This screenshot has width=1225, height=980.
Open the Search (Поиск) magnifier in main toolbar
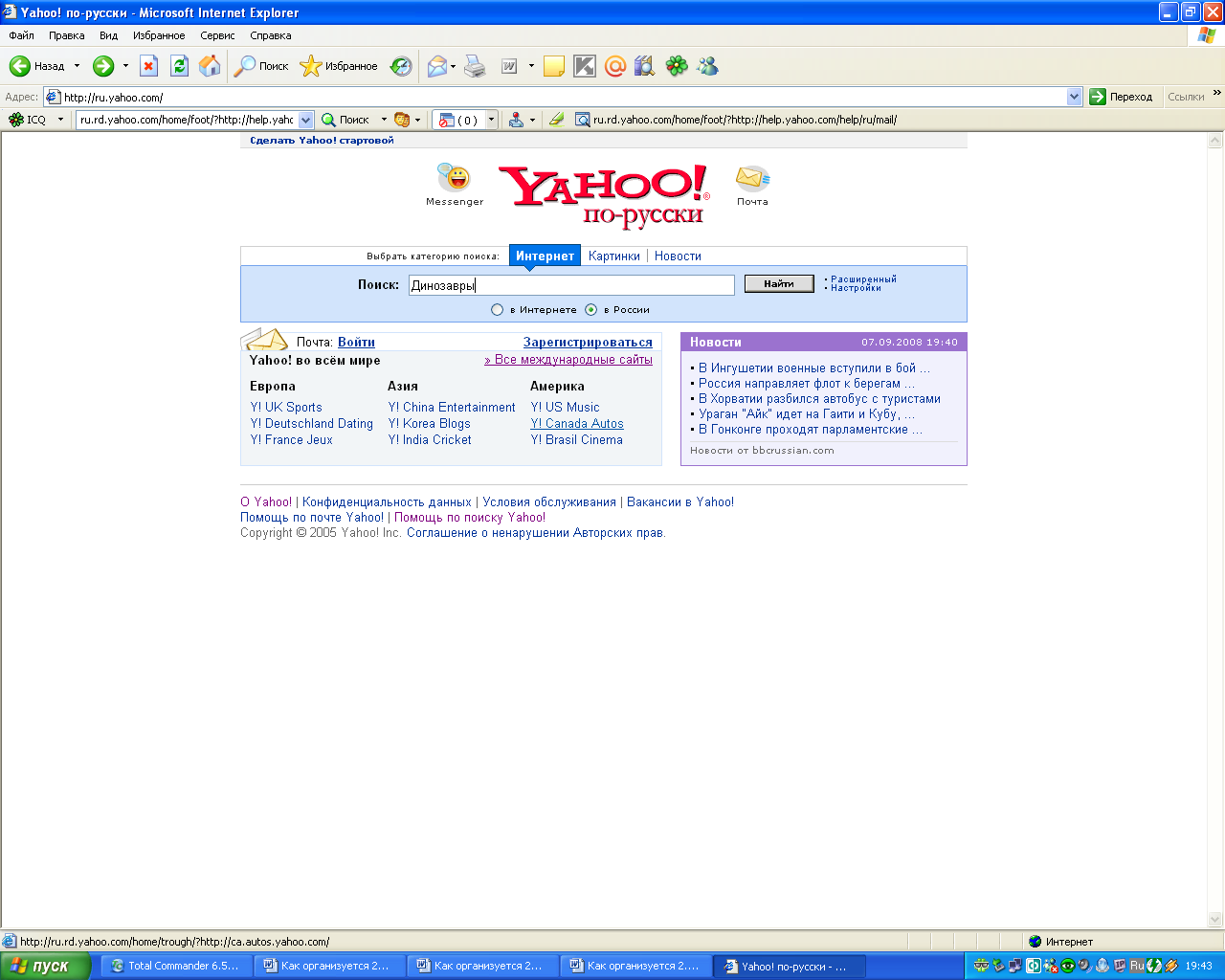(261, 66)
